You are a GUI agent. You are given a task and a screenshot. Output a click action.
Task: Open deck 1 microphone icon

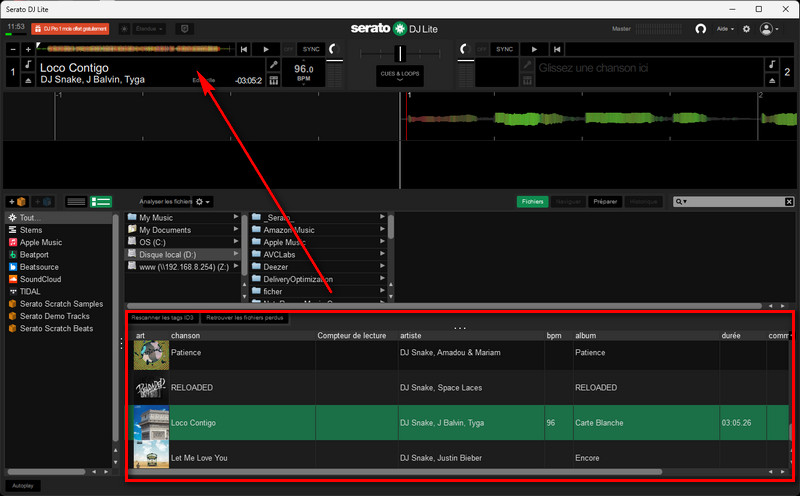click(273, 64)
